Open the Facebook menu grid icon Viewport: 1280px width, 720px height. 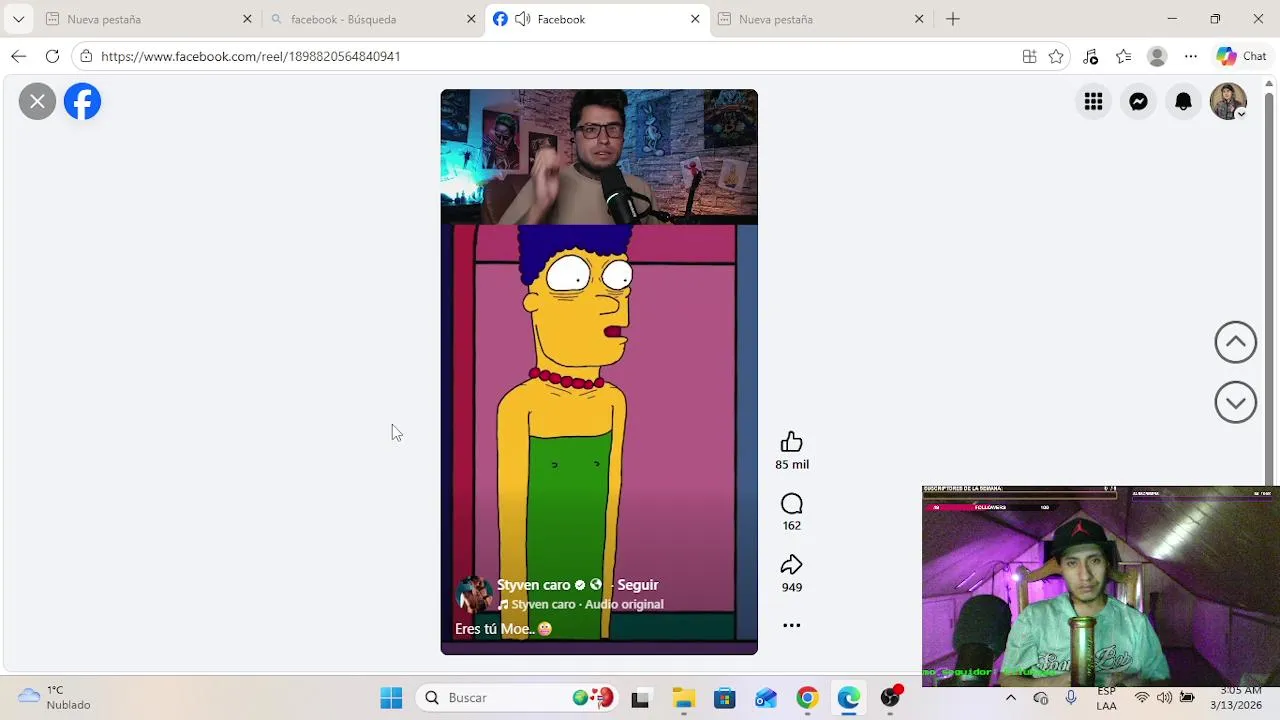point(1093,101)
